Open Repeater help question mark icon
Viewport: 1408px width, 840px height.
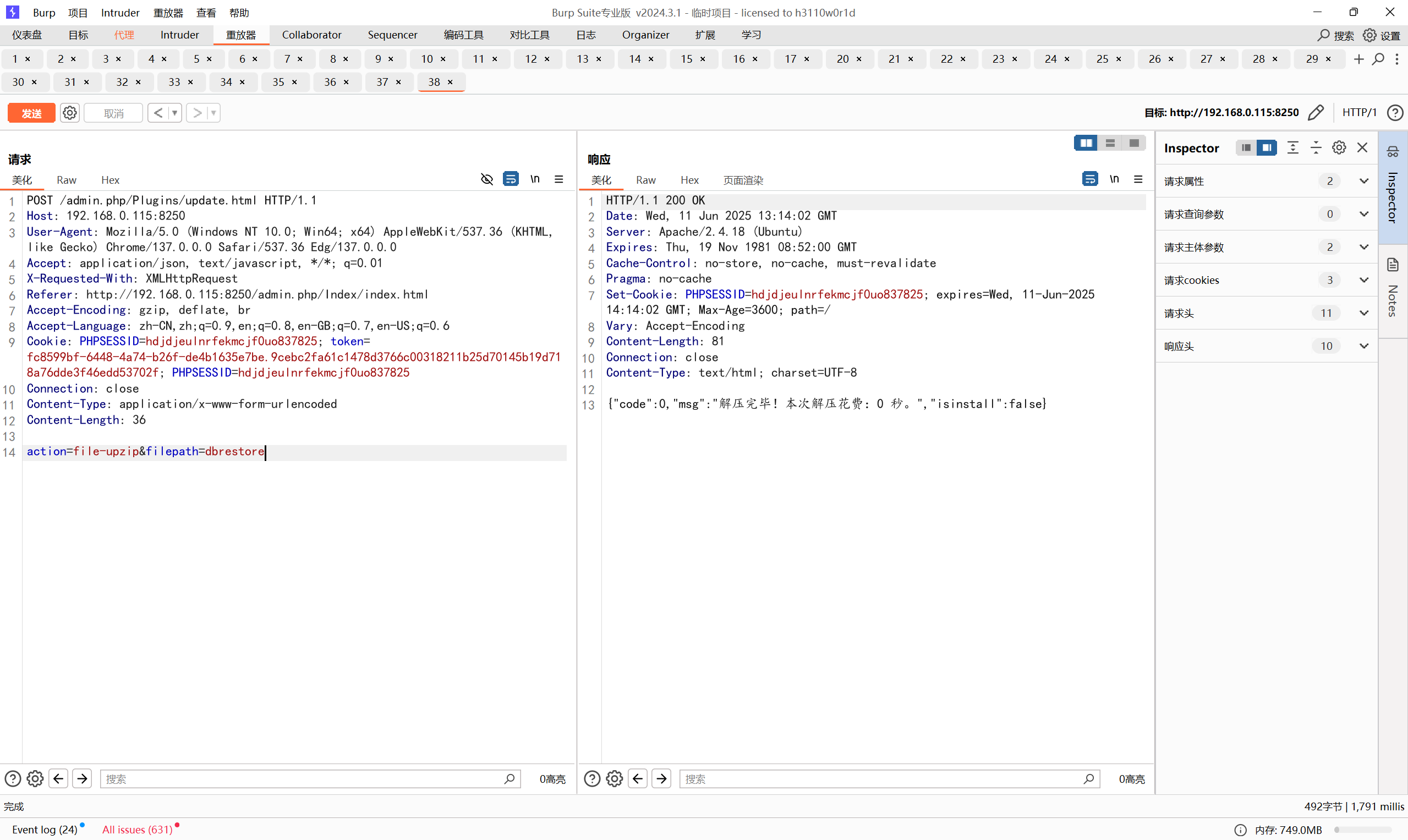point(1394,113)
